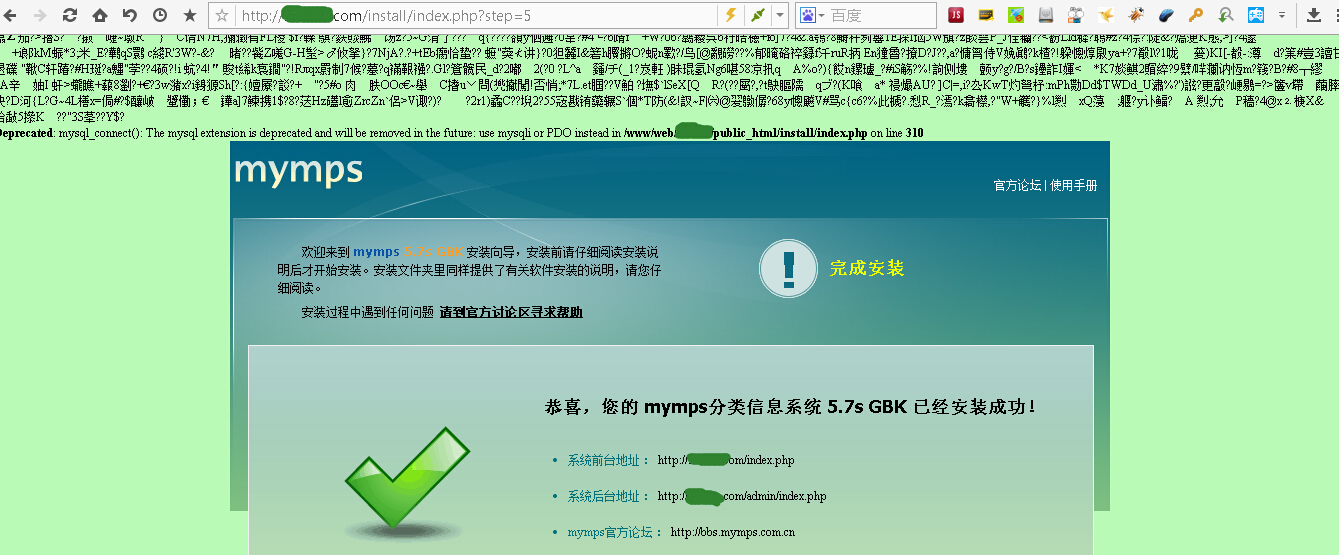Screen dimensions: 1339x555
Task: Expand the extensions overflow menu
Action: (1283, 15)
